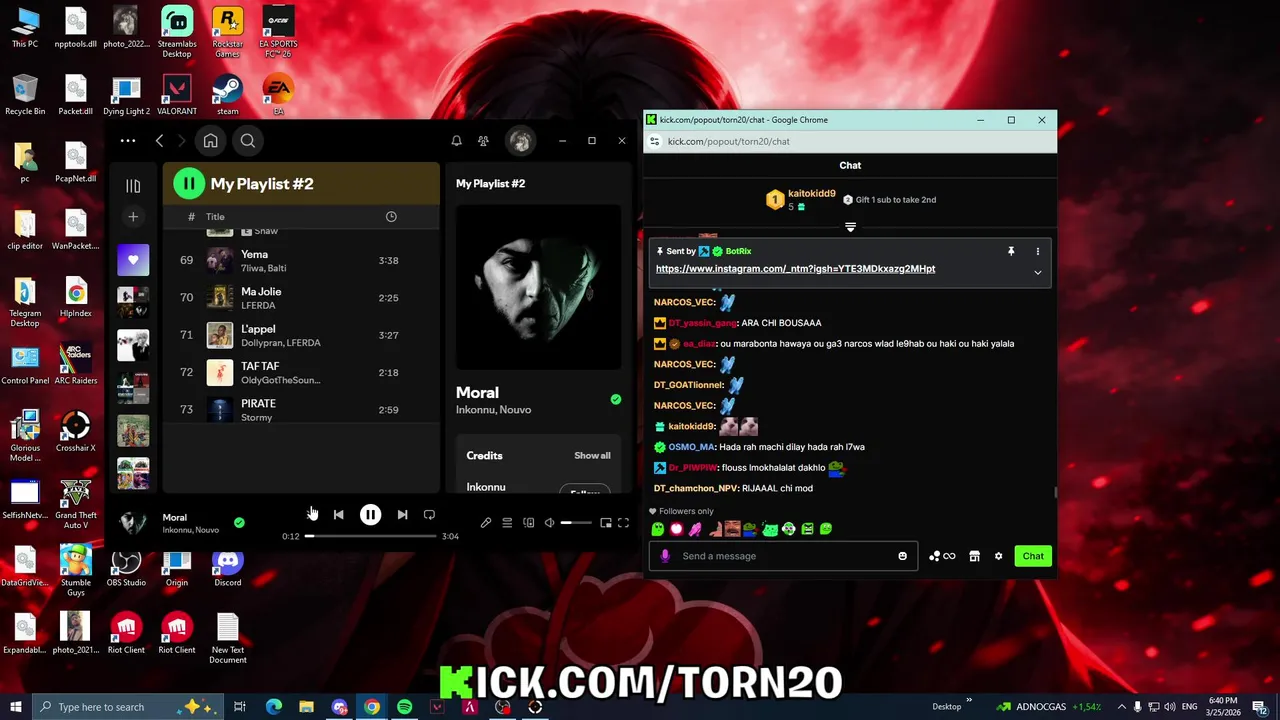
Task: Select the track PIRATE
Action: click(x=301, y=409)
